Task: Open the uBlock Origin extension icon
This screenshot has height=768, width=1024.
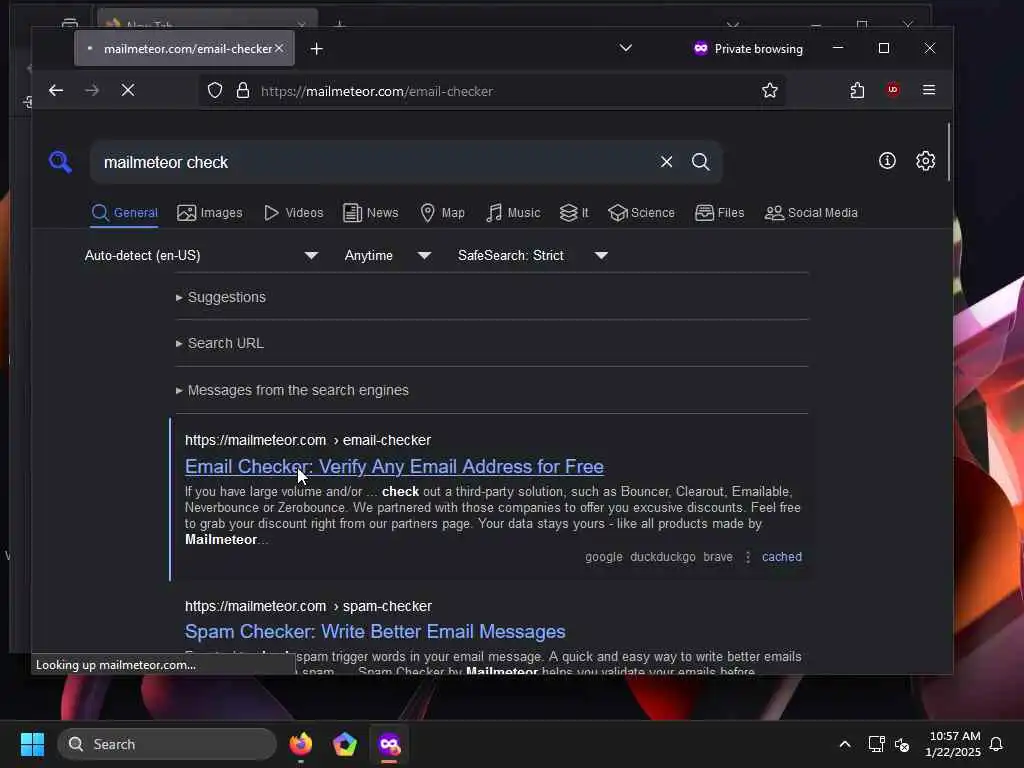Action: (x=893, y=89)
